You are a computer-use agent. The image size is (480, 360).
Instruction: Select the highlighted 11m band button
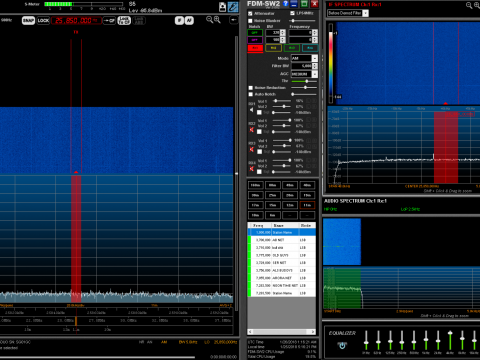(x=307, y=205)
